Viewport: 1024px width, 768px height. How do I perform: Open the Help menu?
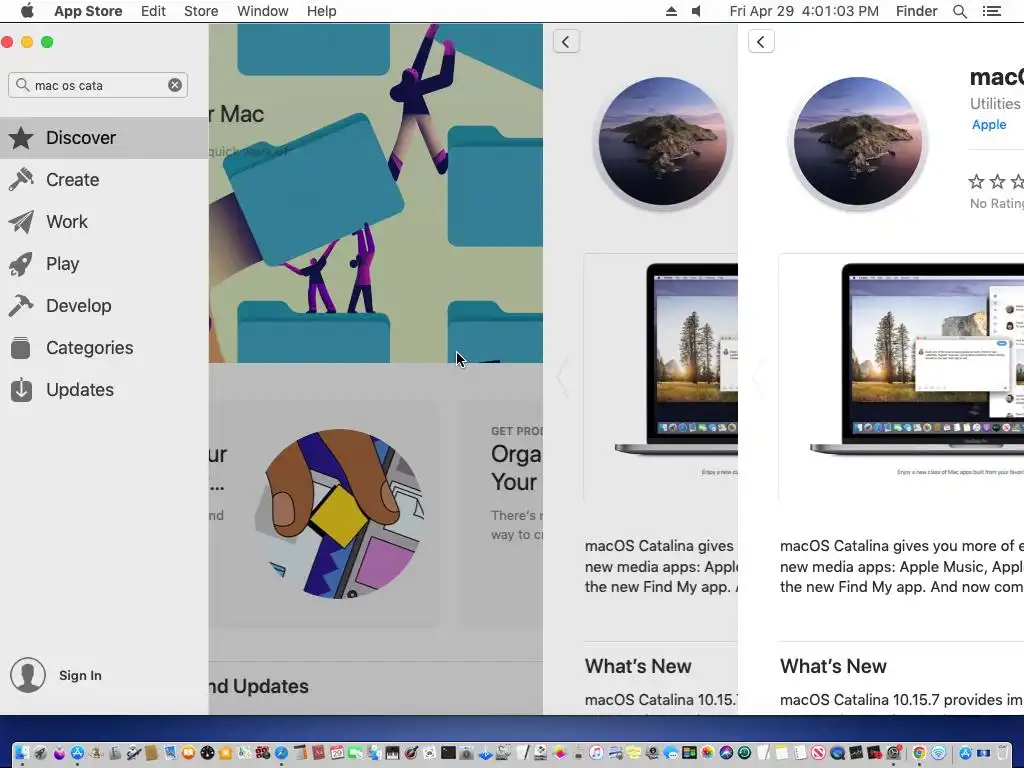click(x=321, y=11)
